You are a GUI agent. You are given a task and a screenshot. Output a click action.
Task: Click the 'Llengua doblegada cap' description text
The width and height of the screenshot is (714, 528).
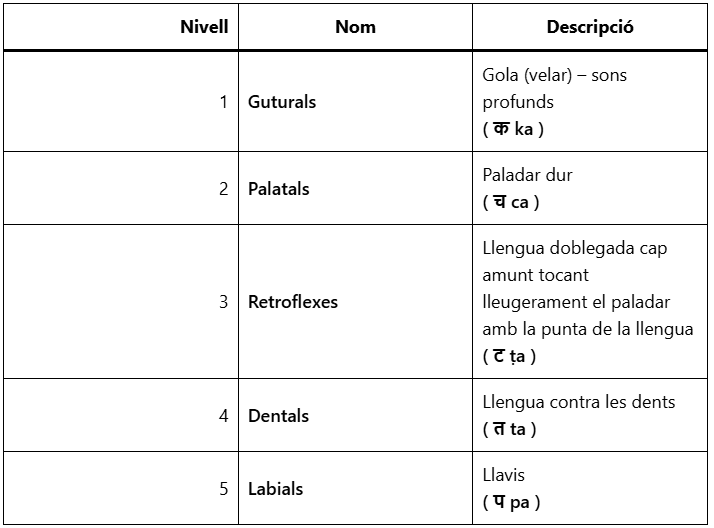tap(574, 248)
